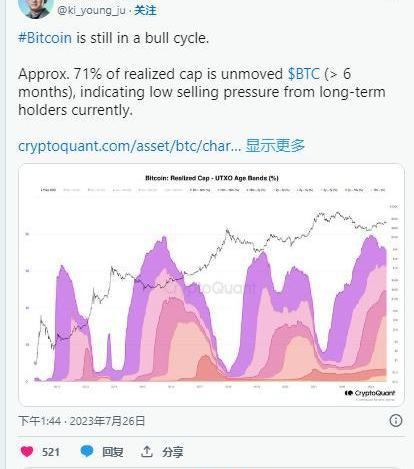This screenshot has height=469, width=414.
Task: Click the faint CryptoQuant watermark in mid-chart
Action: tap(213, 287)
